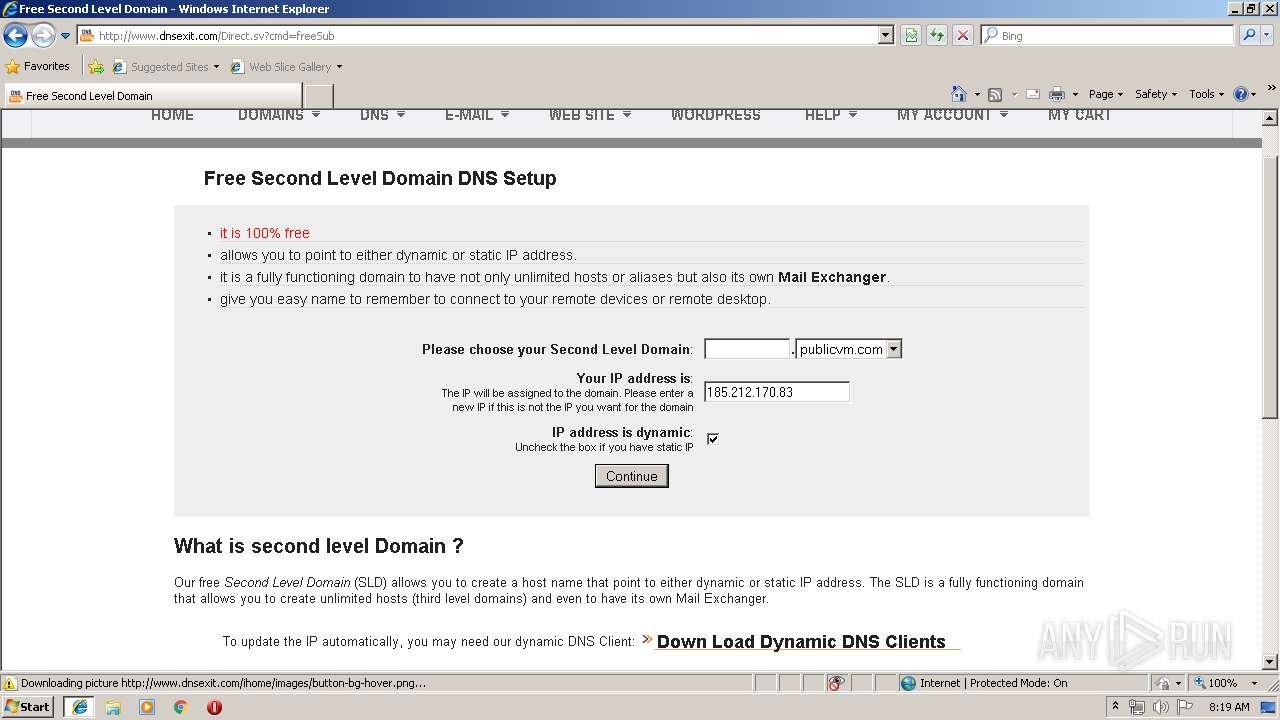Click the address bar URL field
Image resolution: width=1280 pixels, height=720 pixels.
pos(478,35)
